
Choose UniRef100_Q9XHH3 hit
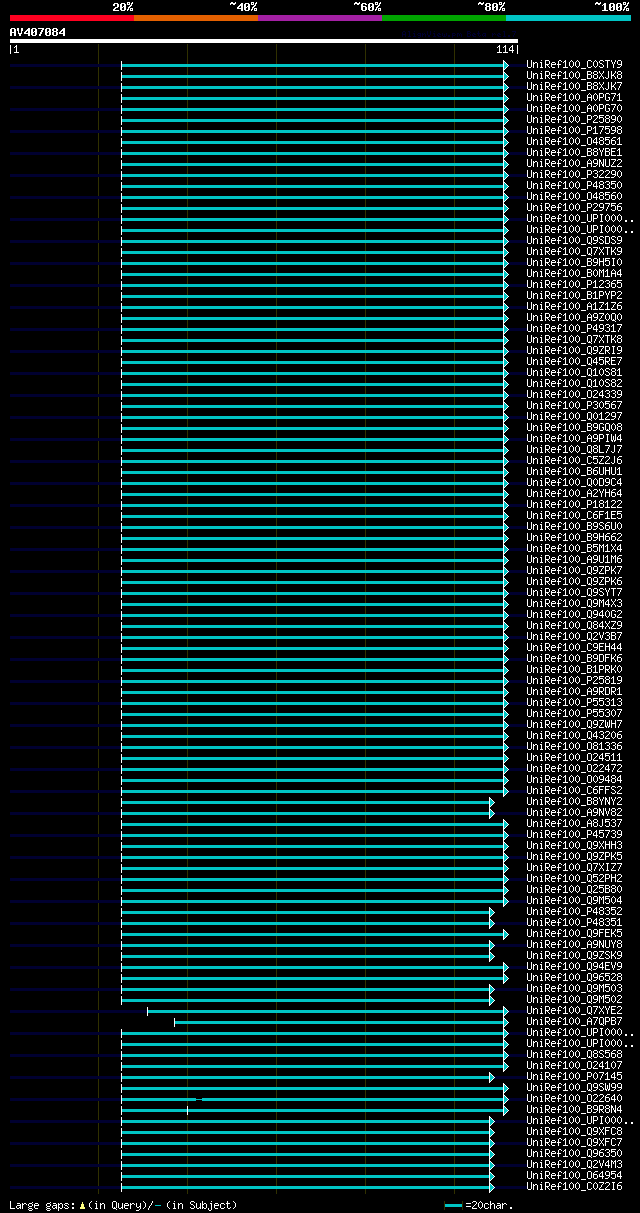[574, 845]
